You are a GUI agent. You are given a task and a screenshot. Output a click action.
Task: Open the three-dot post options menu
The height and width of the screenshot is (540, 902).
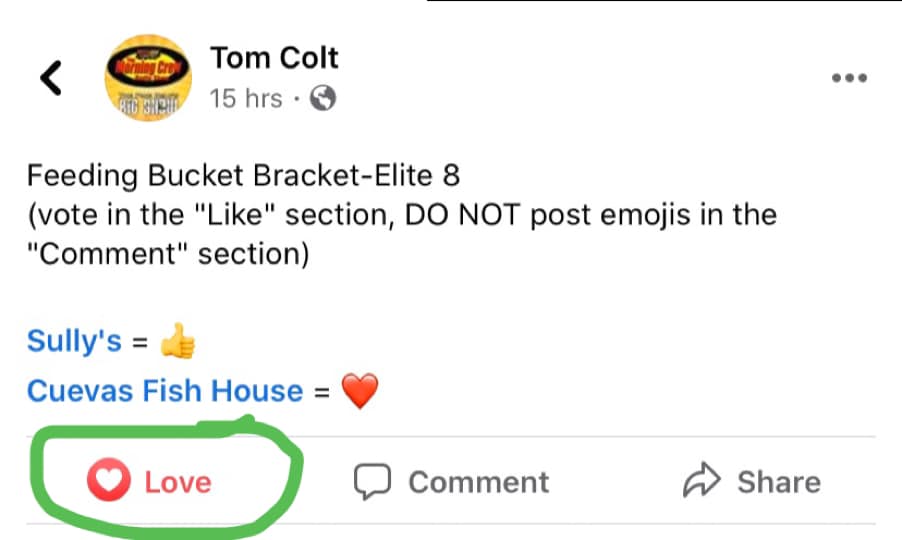[848, 79]
